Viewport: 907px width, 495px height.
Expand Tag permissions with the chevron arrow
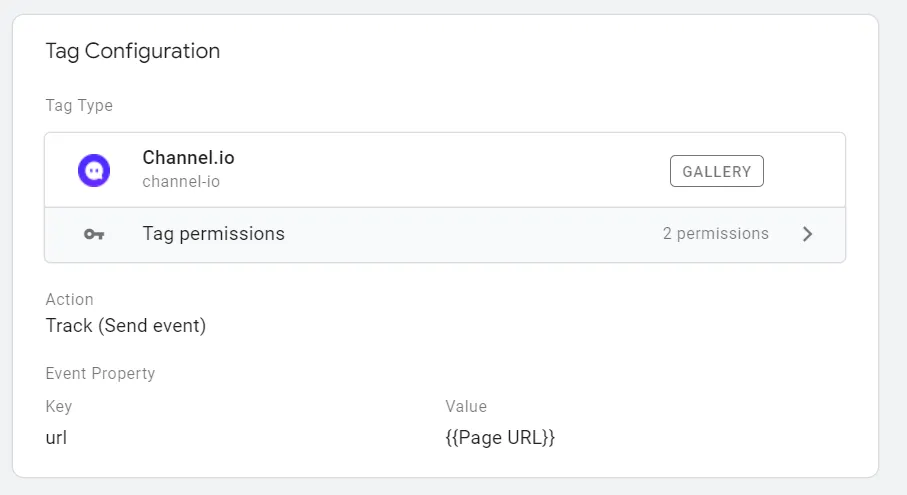pos(808,234)
